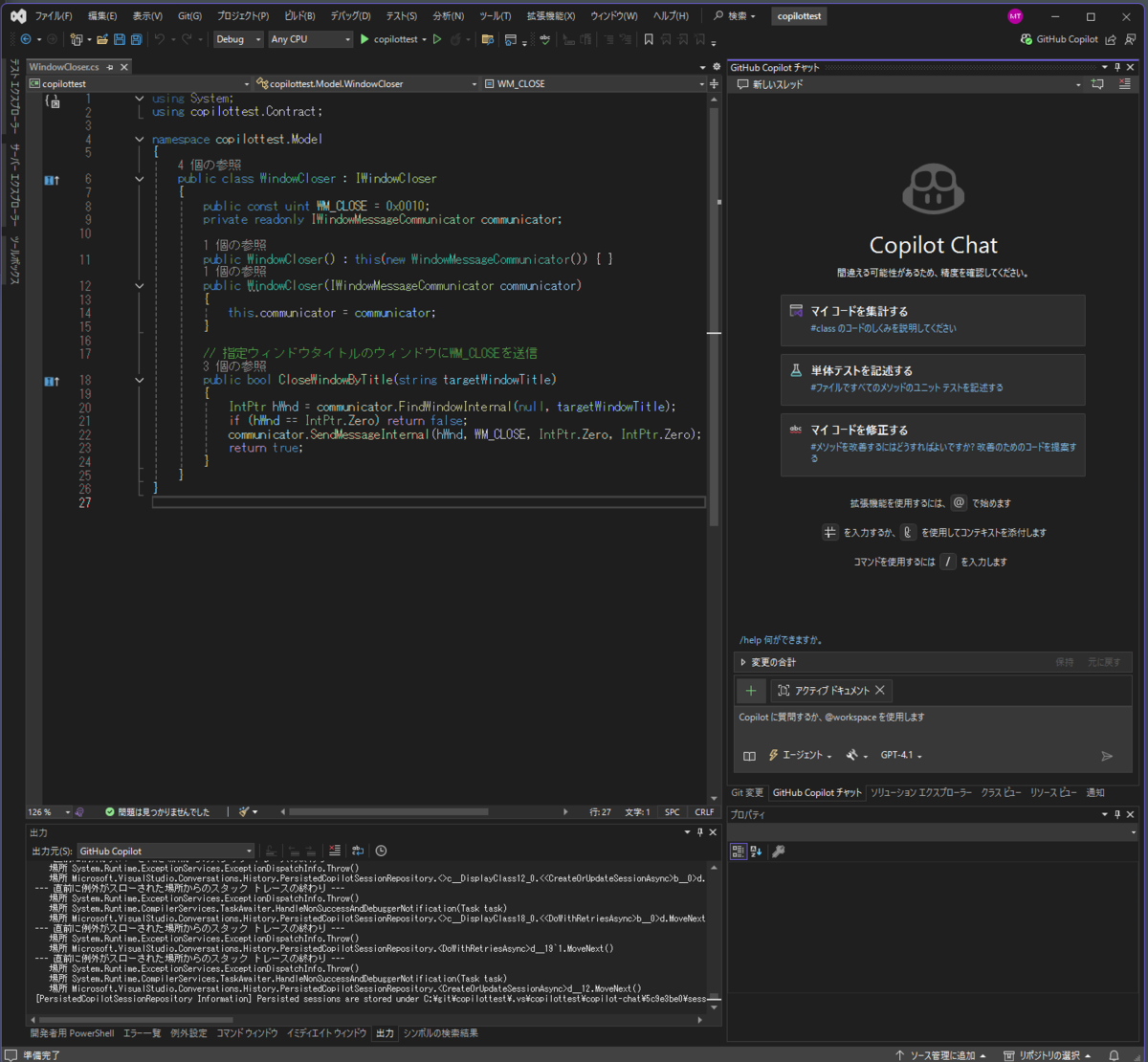Viewport: 1148px width, 1062px height.
Task: Click the editor horizontal scrollbar thumb
Action: click(x=388, y=811)
